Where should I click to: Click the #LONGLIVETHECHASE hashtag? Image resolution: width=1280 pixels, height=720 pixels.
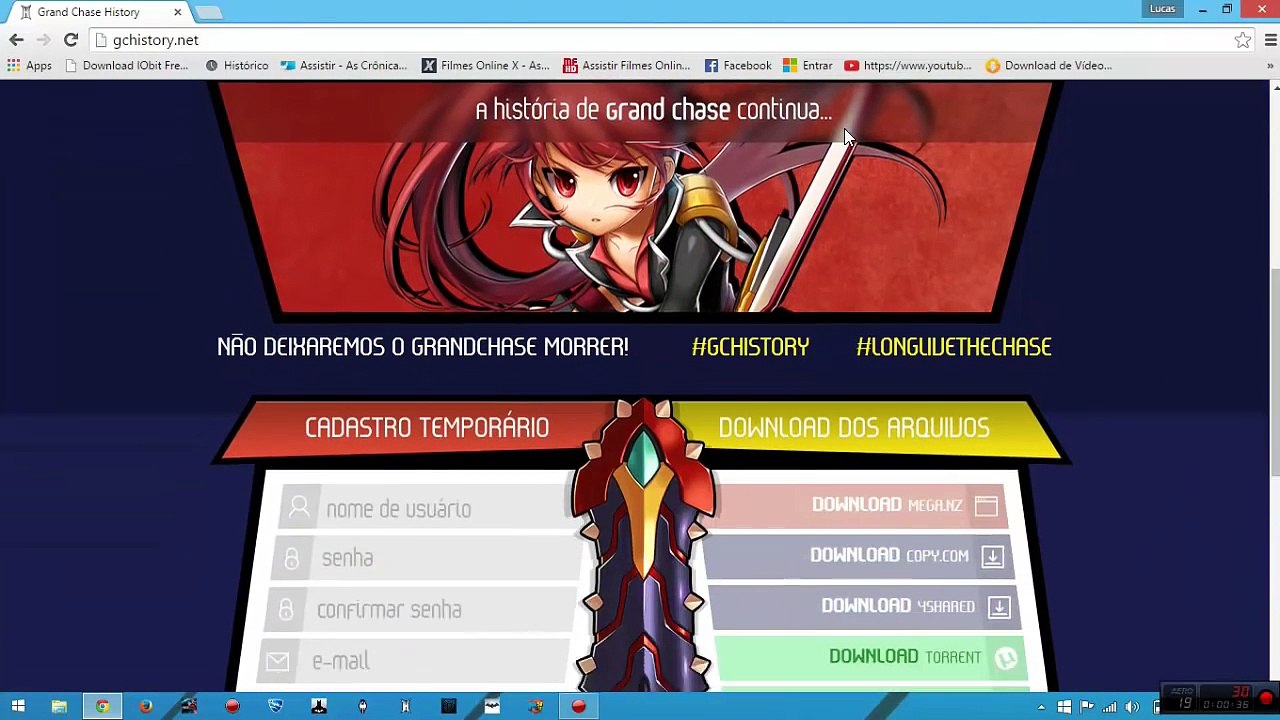coord(954,347)
